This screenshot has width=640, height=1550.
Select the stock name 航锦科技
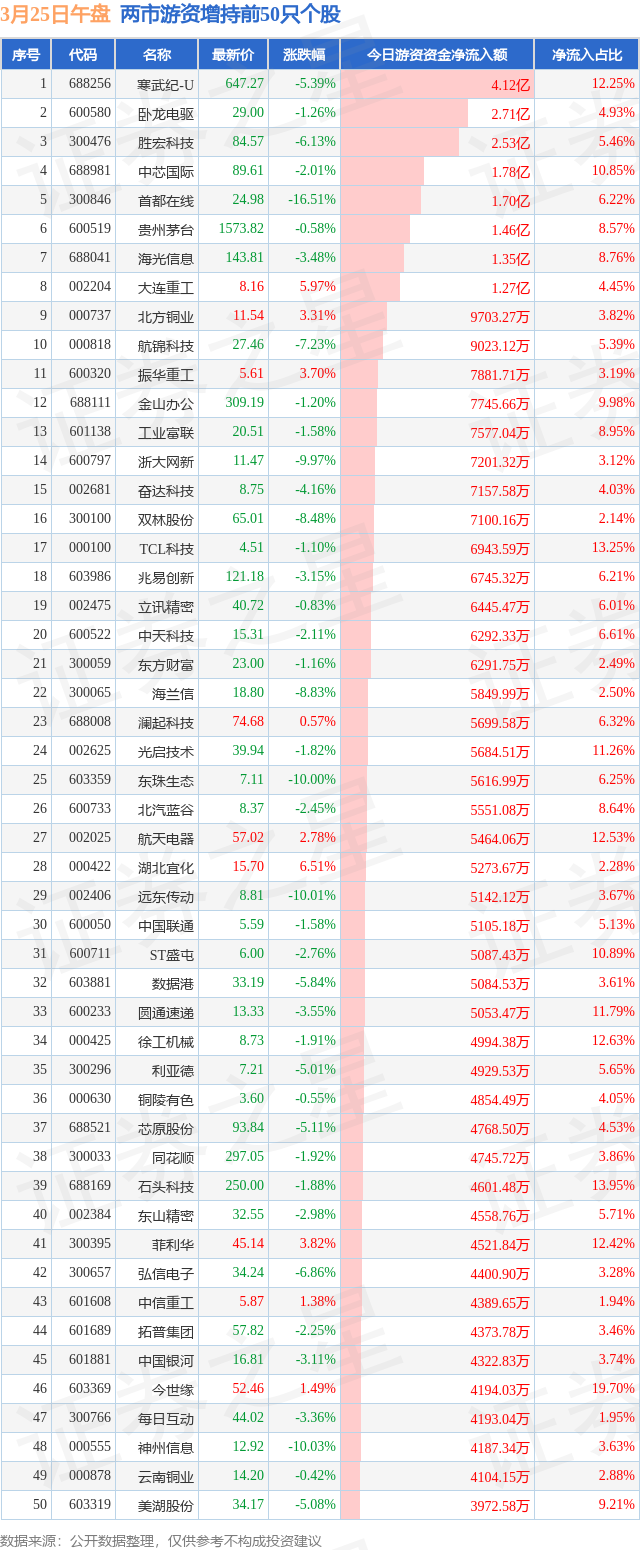[166, 345]
